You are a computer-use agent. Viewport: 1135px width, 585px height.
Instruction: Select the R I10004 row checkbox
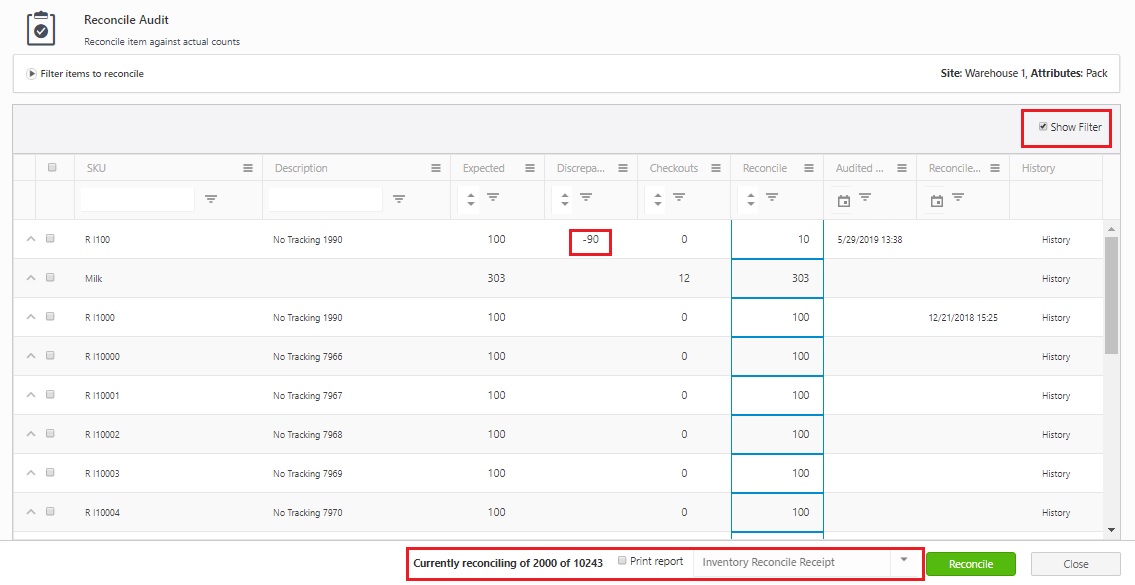(50, 512)
